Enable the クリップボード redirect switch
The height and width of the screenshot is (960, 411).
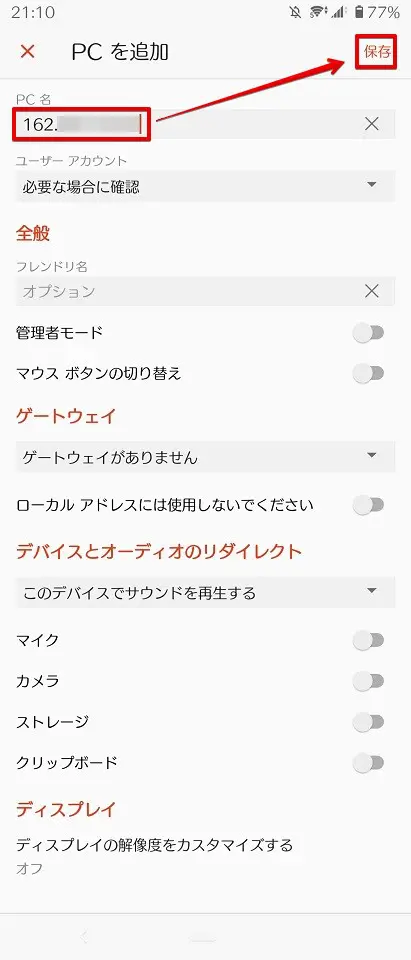tap(369, 763)
